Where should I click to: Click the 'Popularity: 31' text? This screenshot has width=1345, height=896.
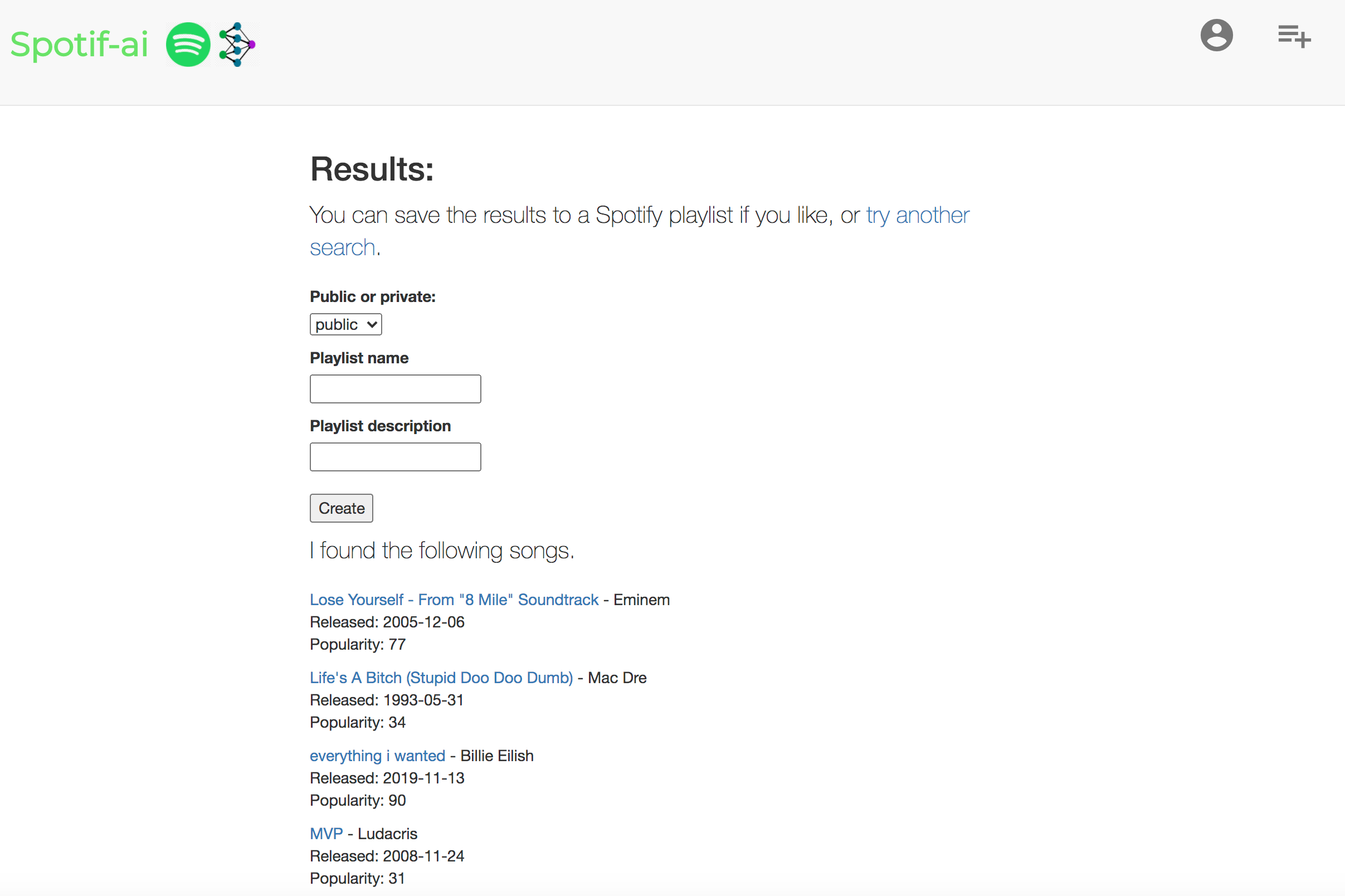pos(358,879)
